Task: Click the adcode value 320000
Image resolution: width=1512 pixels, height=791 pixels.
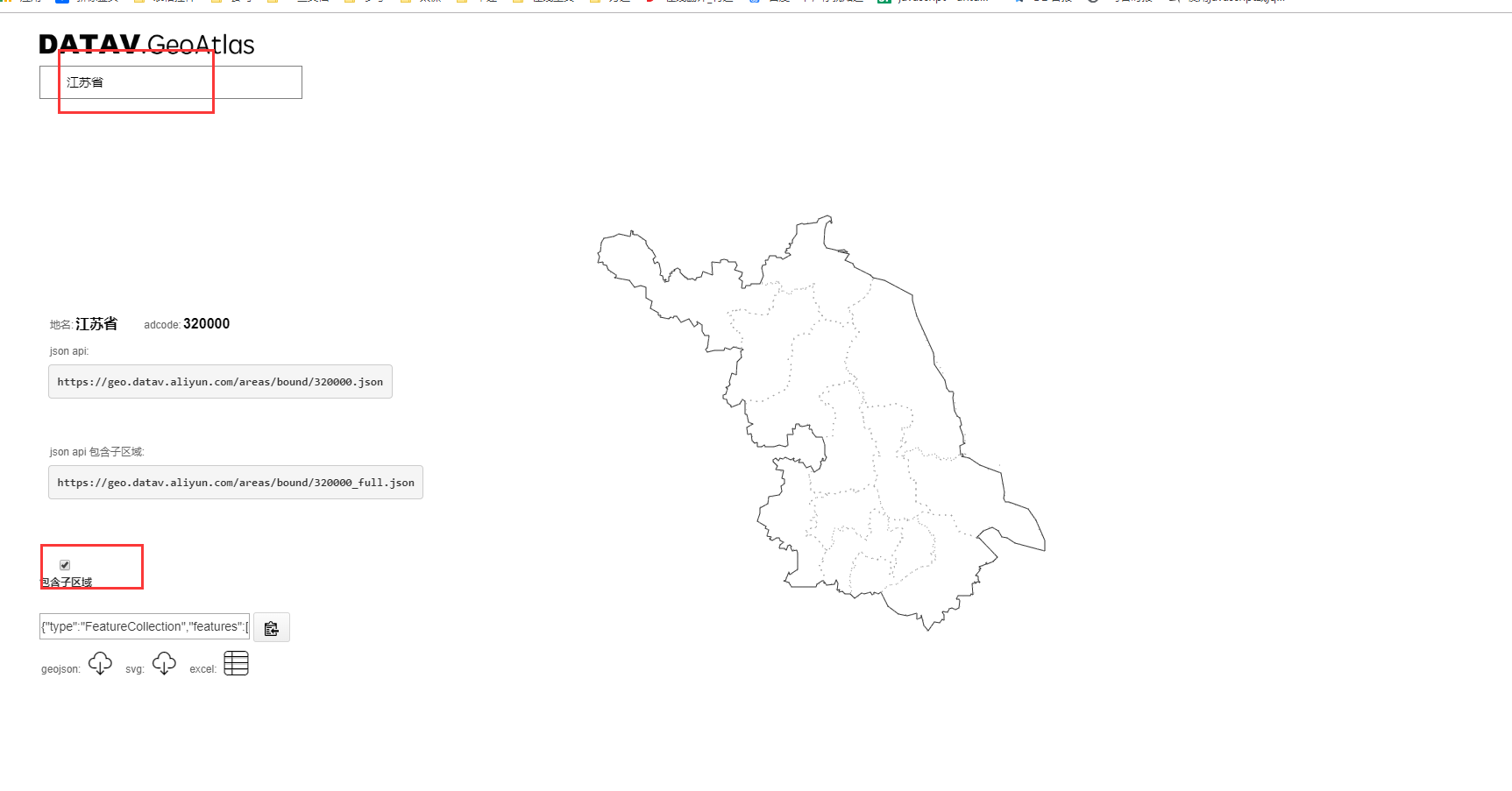Action: click(x=207, y=323)
